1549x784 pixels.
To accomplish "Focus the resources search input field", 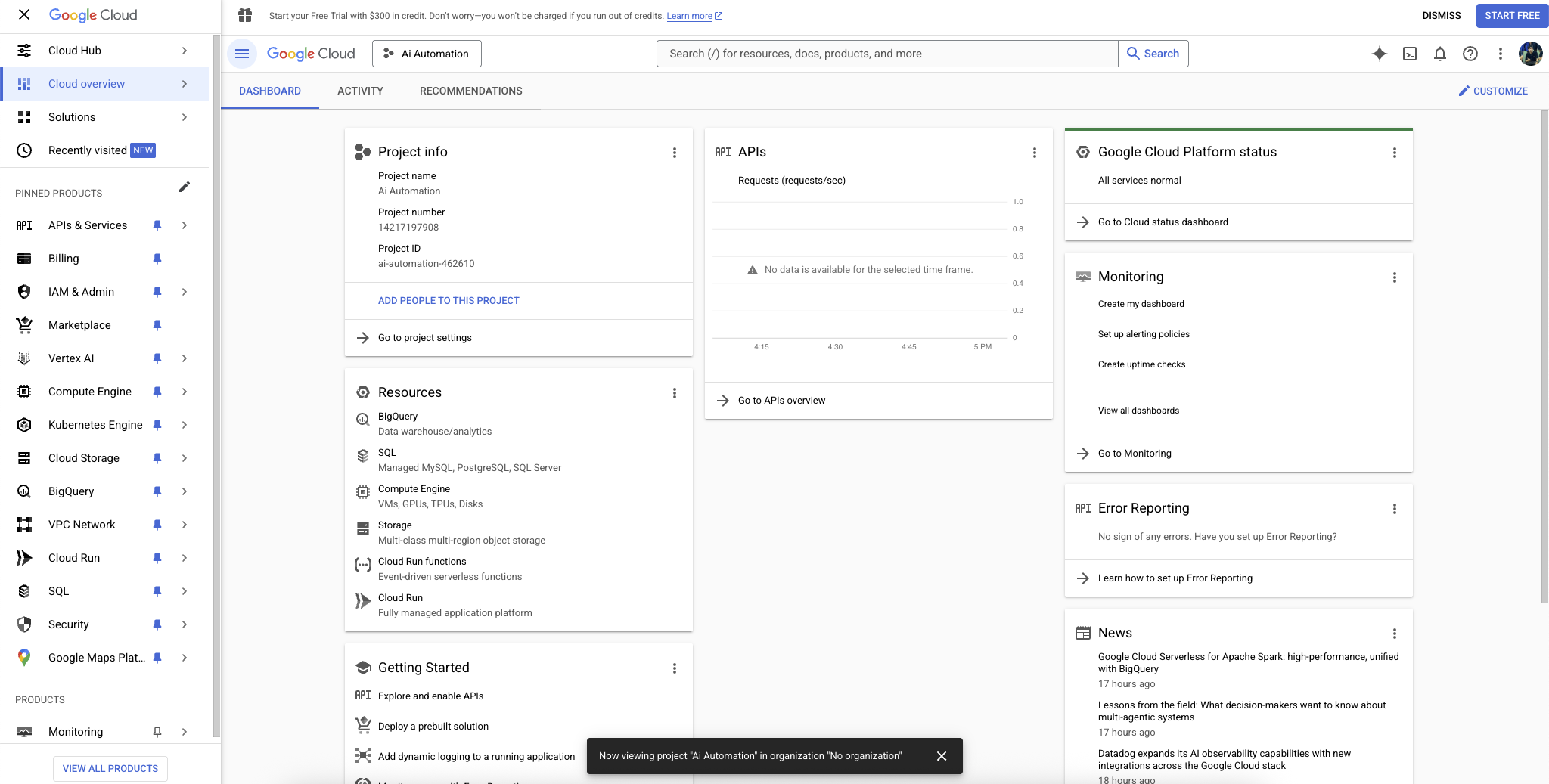I will coord(887,54).
